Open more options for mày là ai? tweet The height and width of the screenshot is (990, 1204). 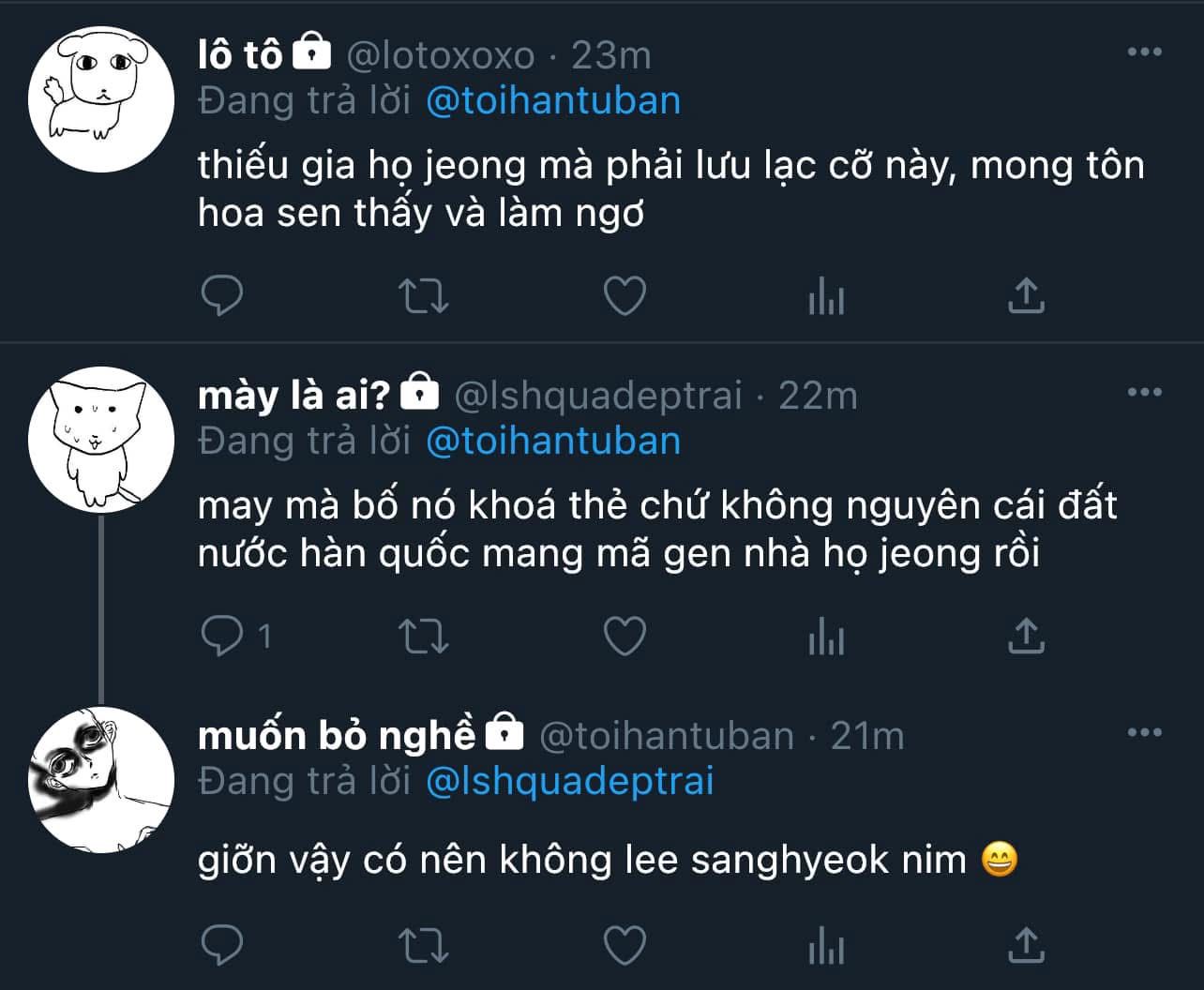coord(1144,393)
